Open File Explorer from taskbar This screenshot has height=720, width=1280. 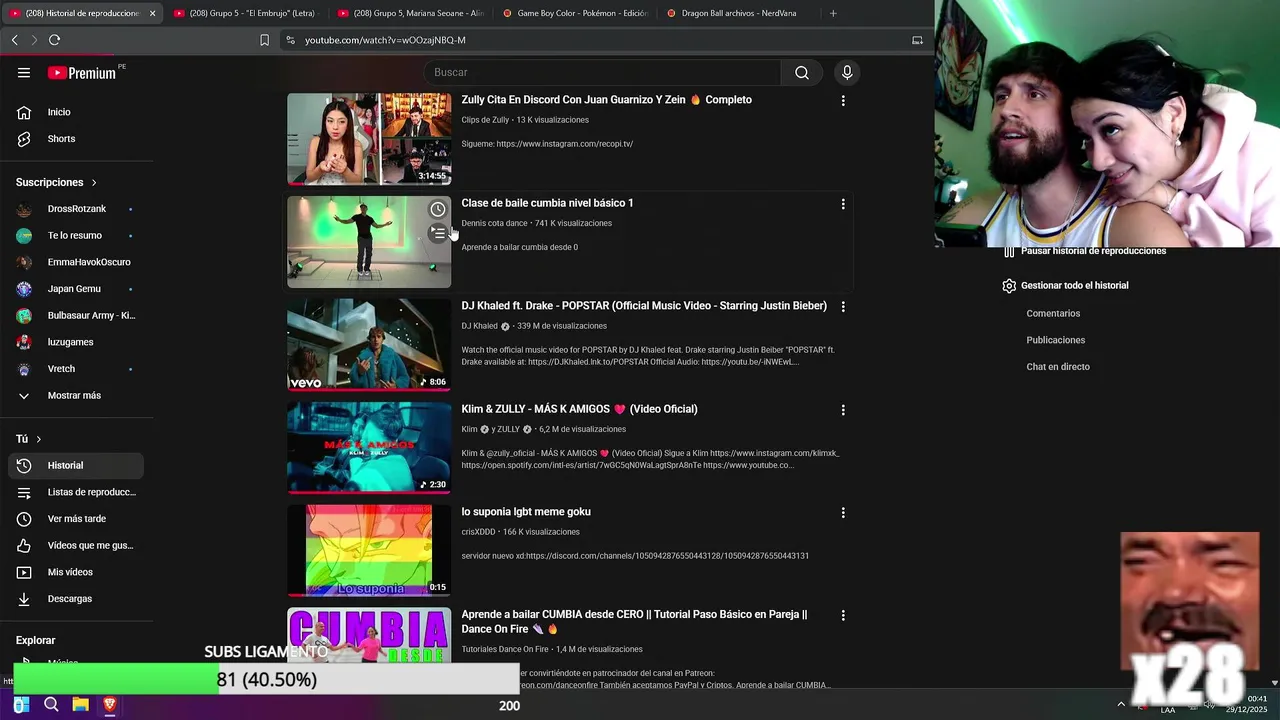80,705
